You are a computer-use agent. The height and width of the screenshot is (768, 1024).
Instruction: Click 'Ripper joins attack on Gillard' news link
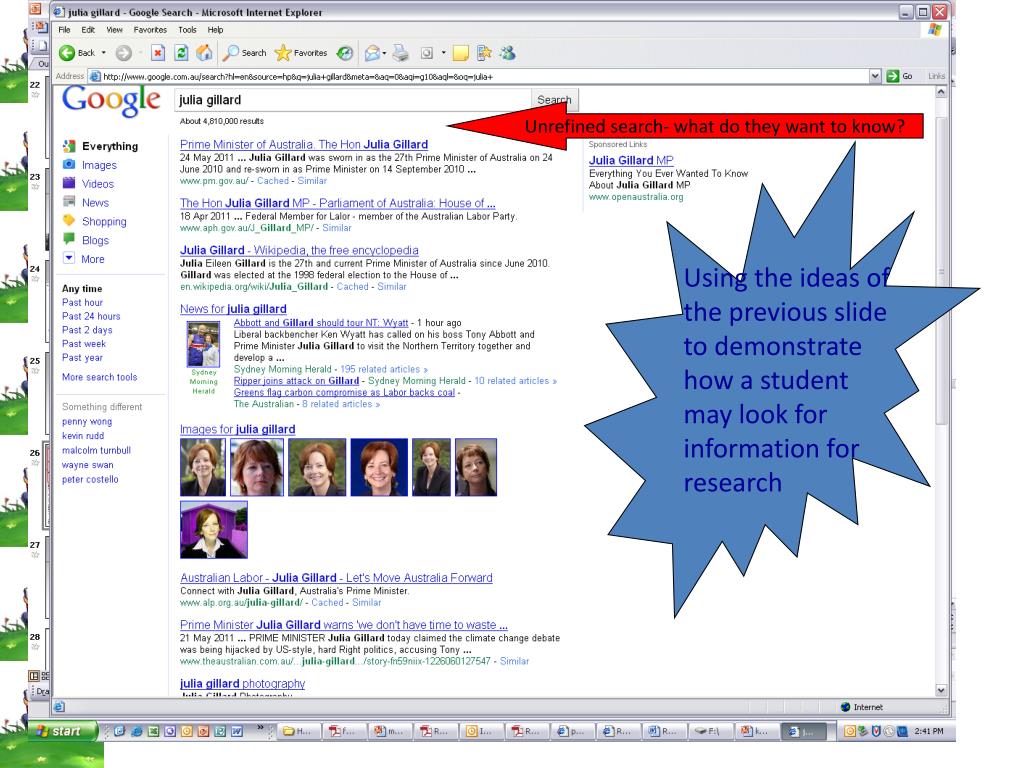pyautogui.click(x=296, y=381)
